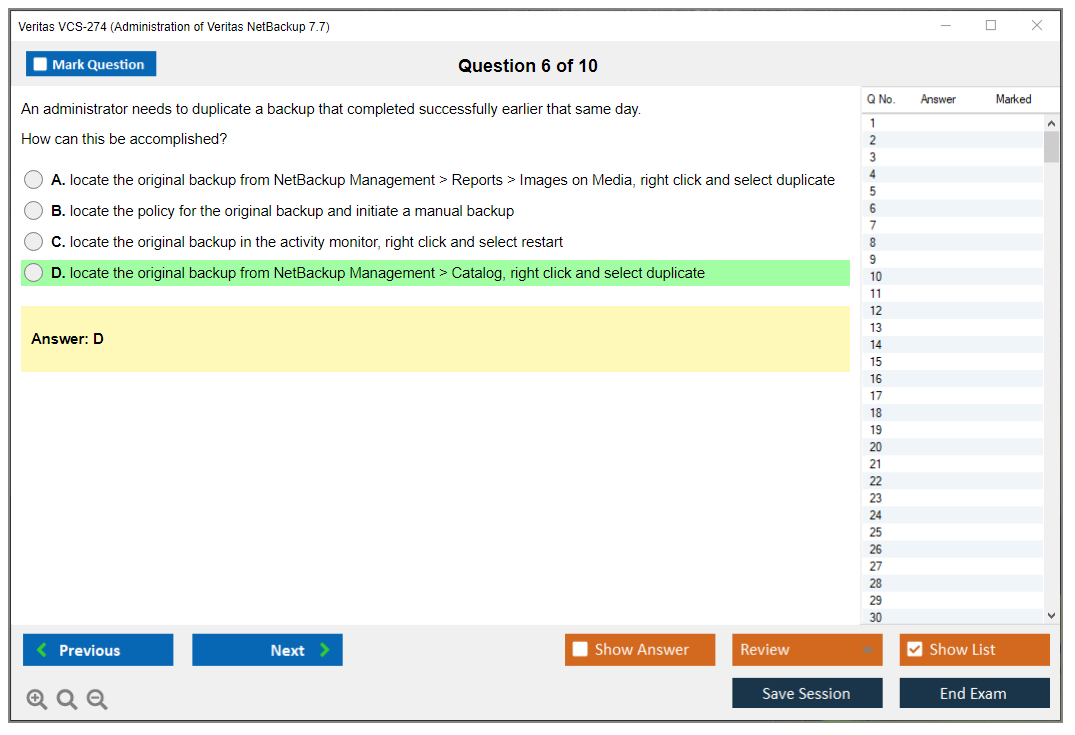The image size is (1075, 735).
Task: Choose answer B radio button
Action: point(34,211)
